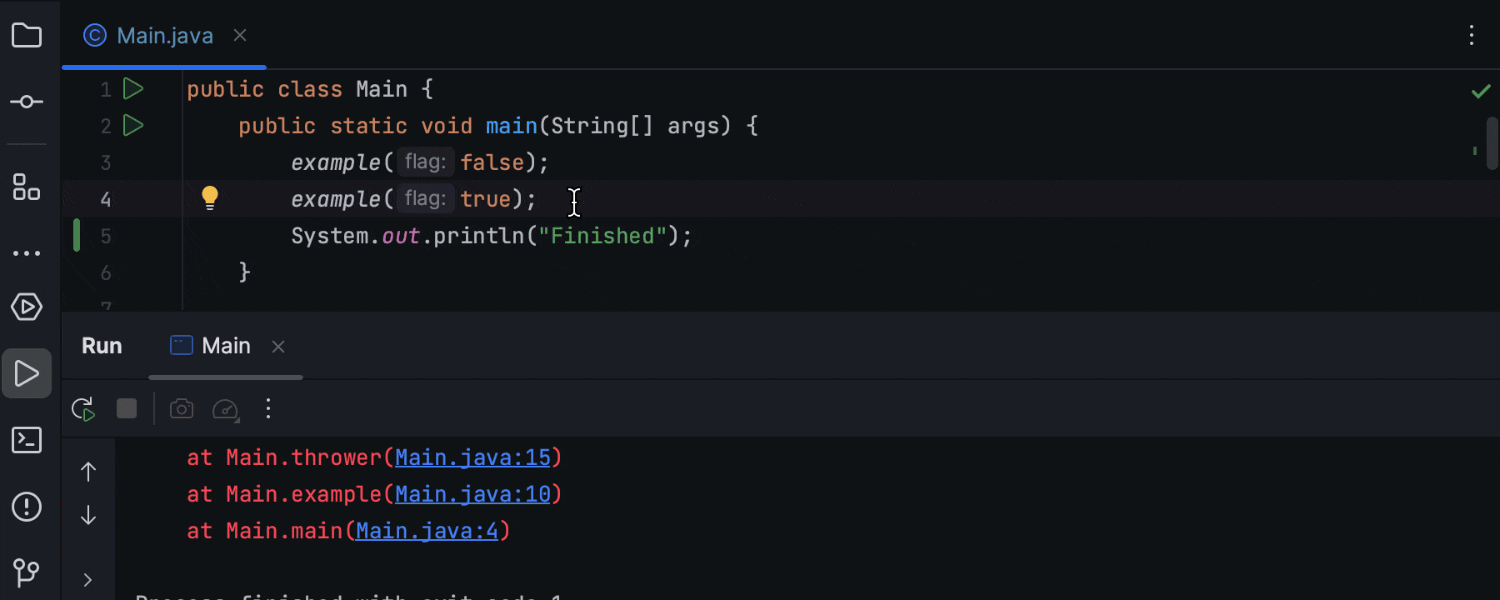
Task: Open the Problems tool window
Action: coord(27,507)
